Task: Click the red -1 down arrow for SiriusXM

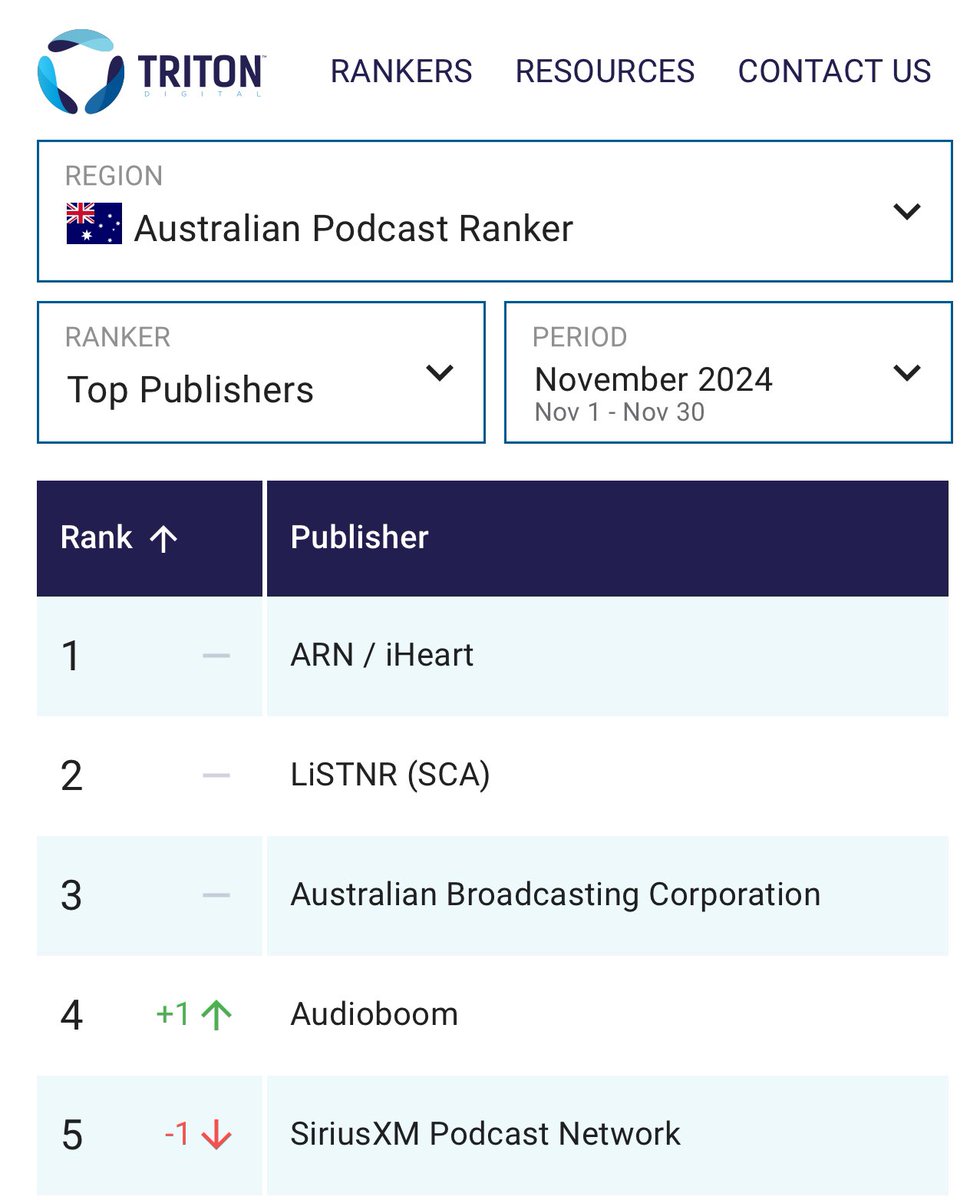Action: click(198, 1134)
